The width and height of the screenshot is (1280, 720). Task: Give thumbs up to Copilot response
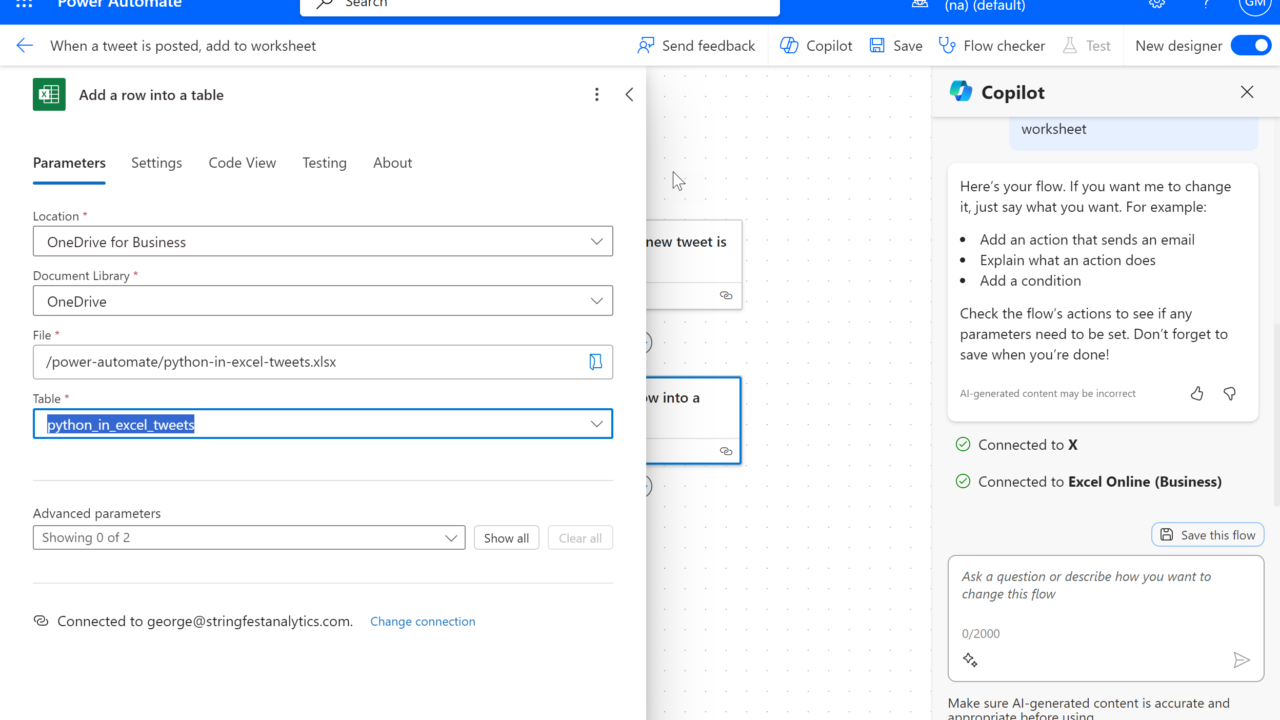1197,394
